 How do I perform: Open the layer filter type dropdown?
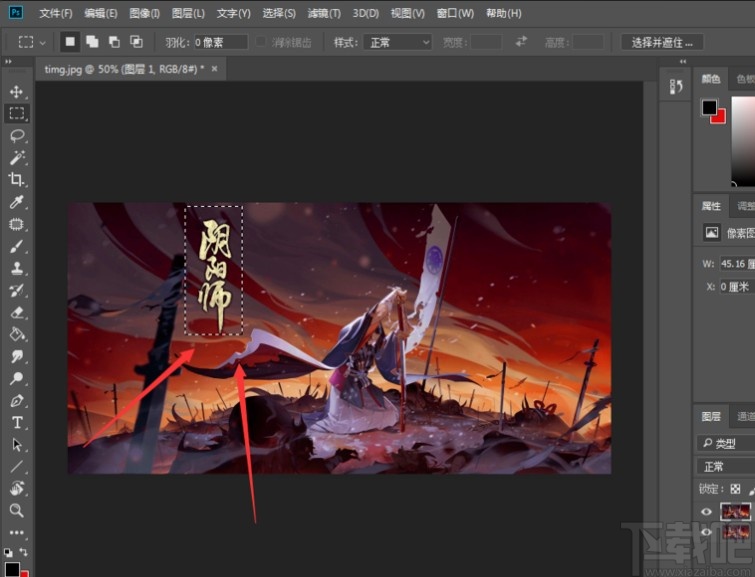tap(726, 443)
